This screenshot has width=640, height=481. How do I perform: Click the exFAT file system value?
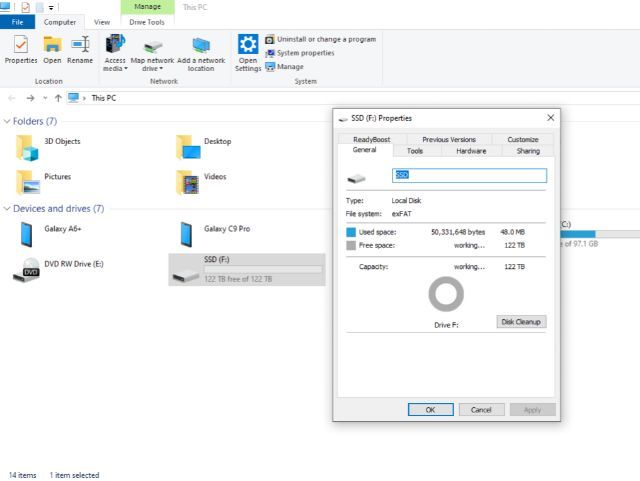click(402, 214)
